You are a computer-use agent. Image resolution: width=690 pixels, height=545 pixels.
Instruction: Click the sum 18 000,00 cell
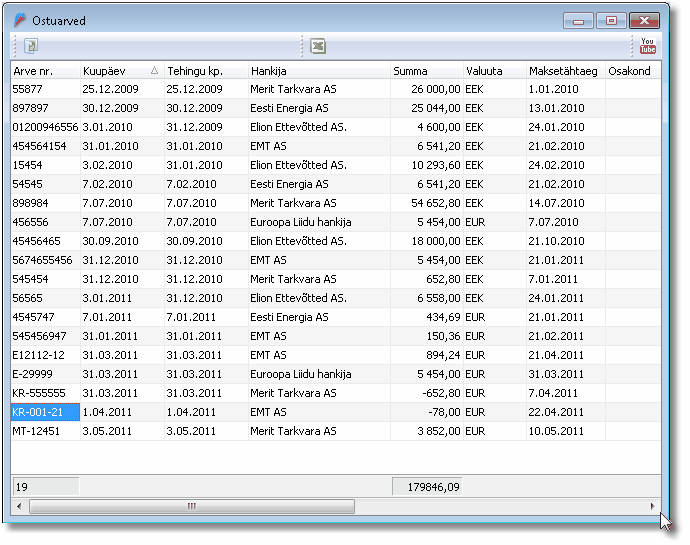(x=427, y=241)
